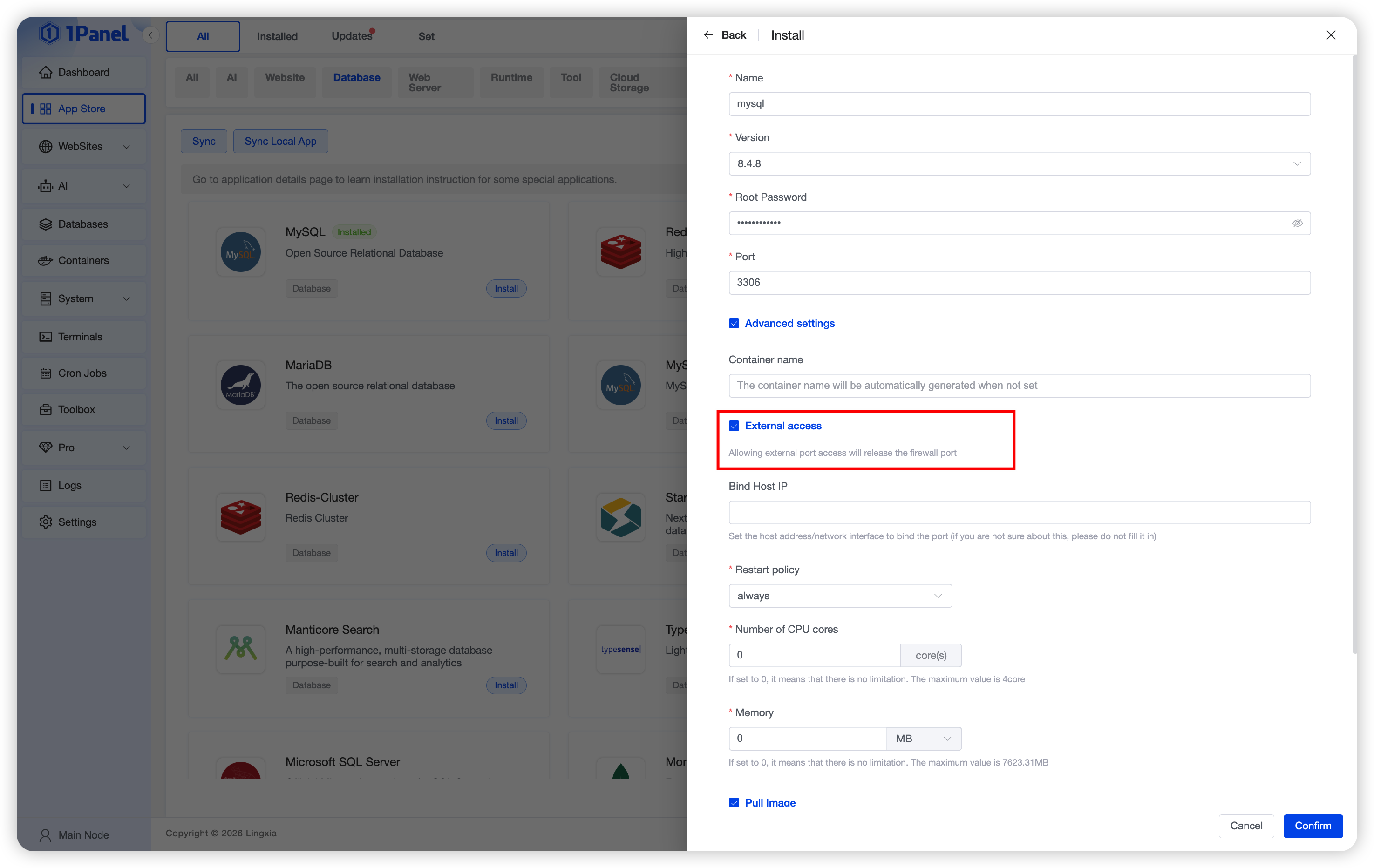Open Toolbox via its briefcase icon
This screenshot has height=868, width=1374.
click(46, 409)
